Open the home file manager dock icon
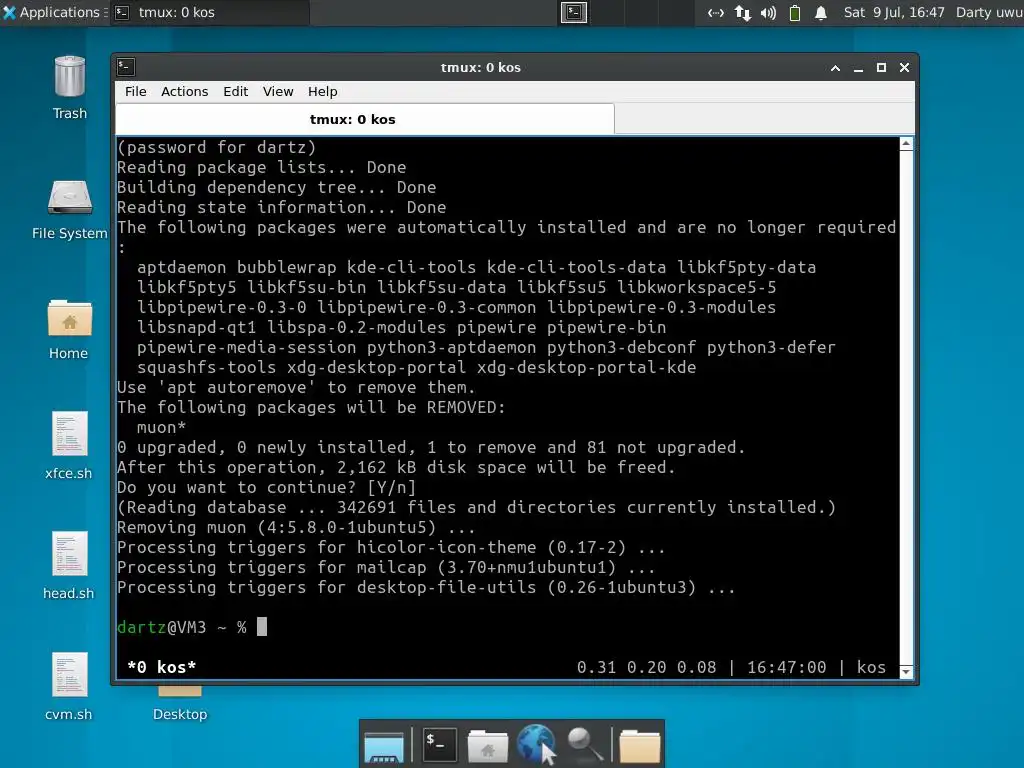The height and width of the screenshot is (768, 1024). [487, 746]
